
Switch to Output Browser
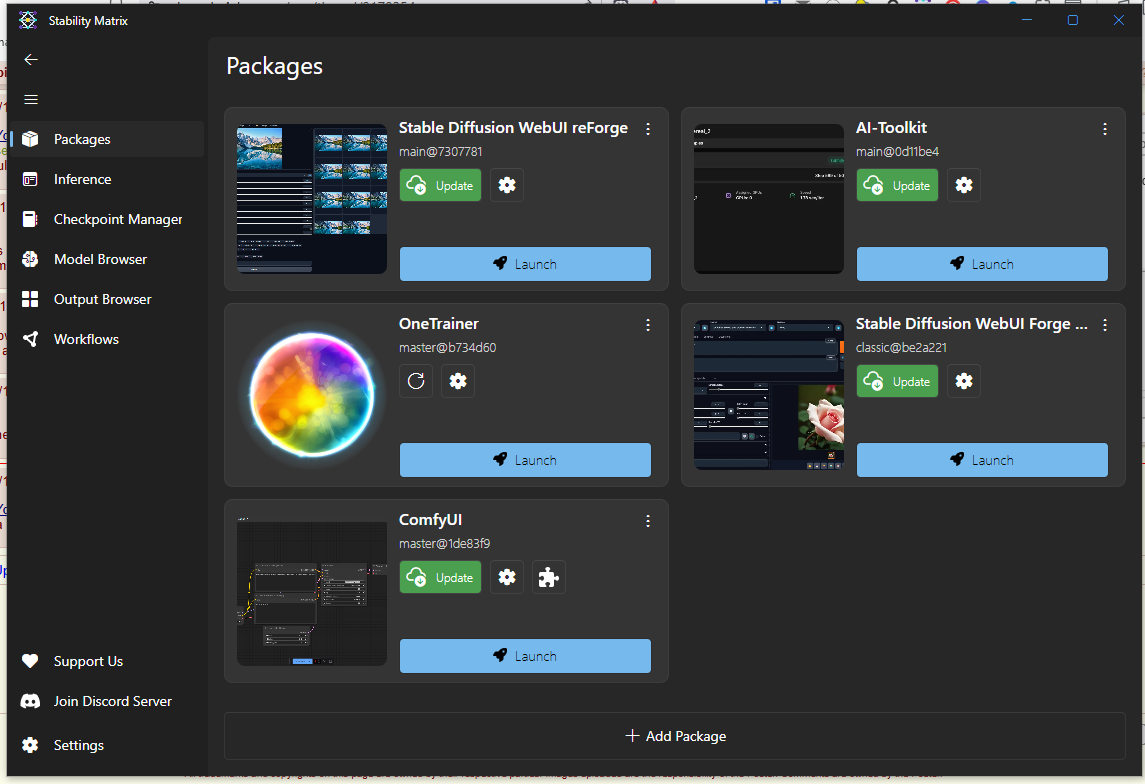[107, 299]
